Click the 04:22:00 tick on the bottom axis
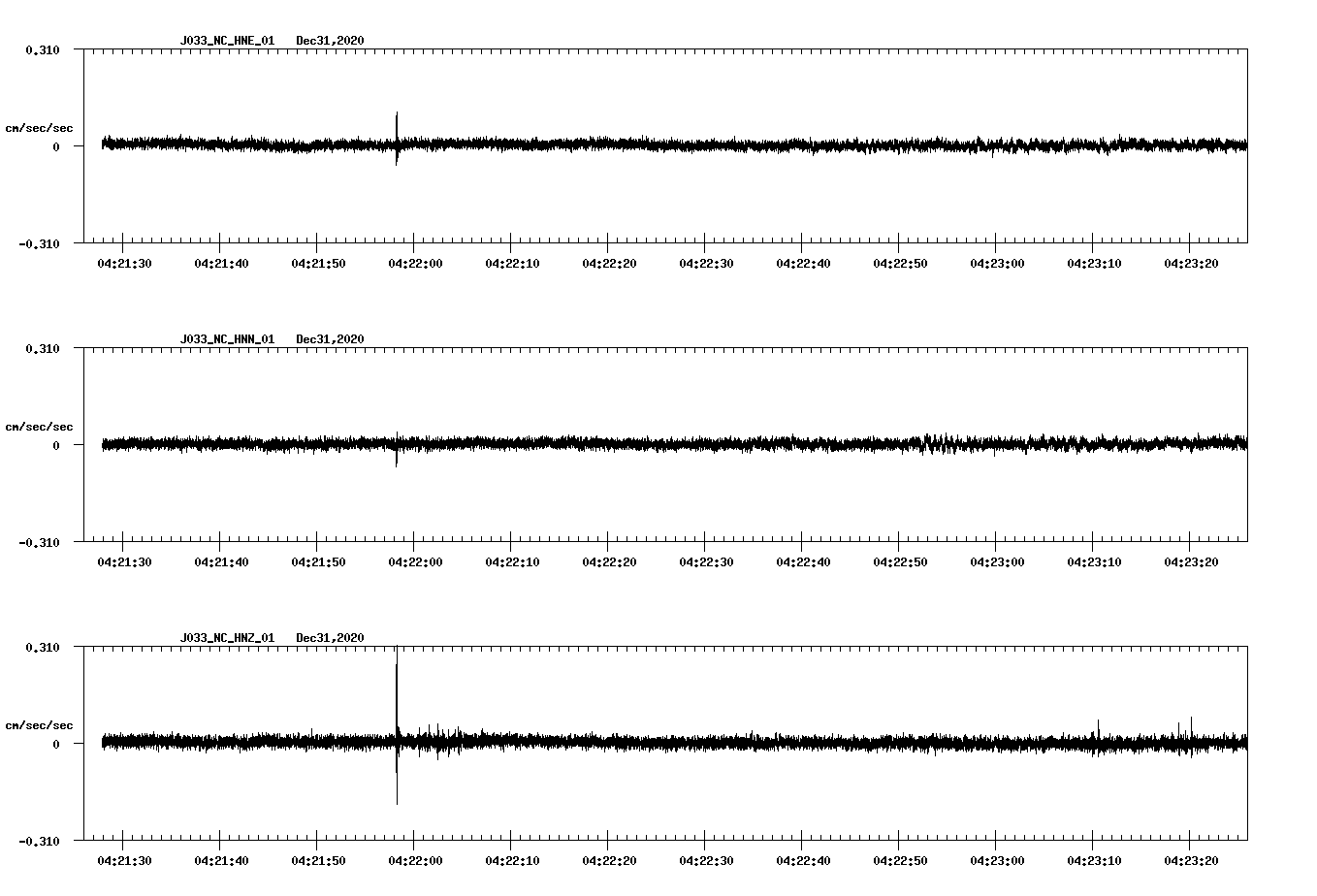 point(416,859)
